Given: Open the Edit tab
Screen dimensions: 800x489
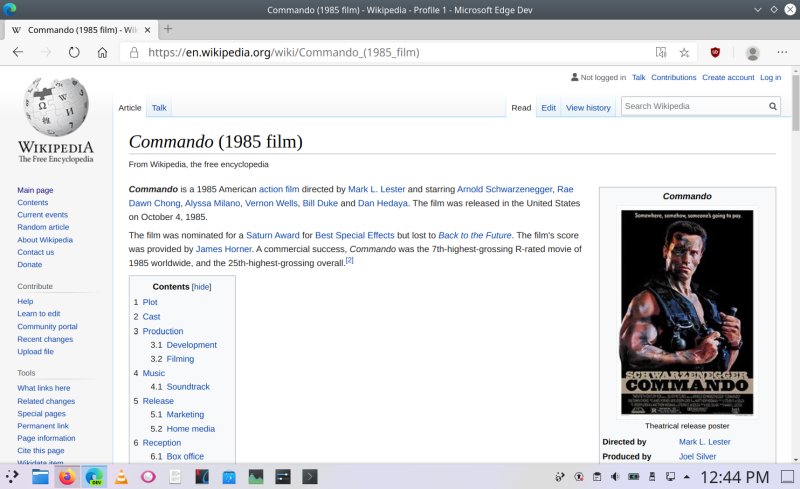Looking at the screenshot, I should 548,108.
